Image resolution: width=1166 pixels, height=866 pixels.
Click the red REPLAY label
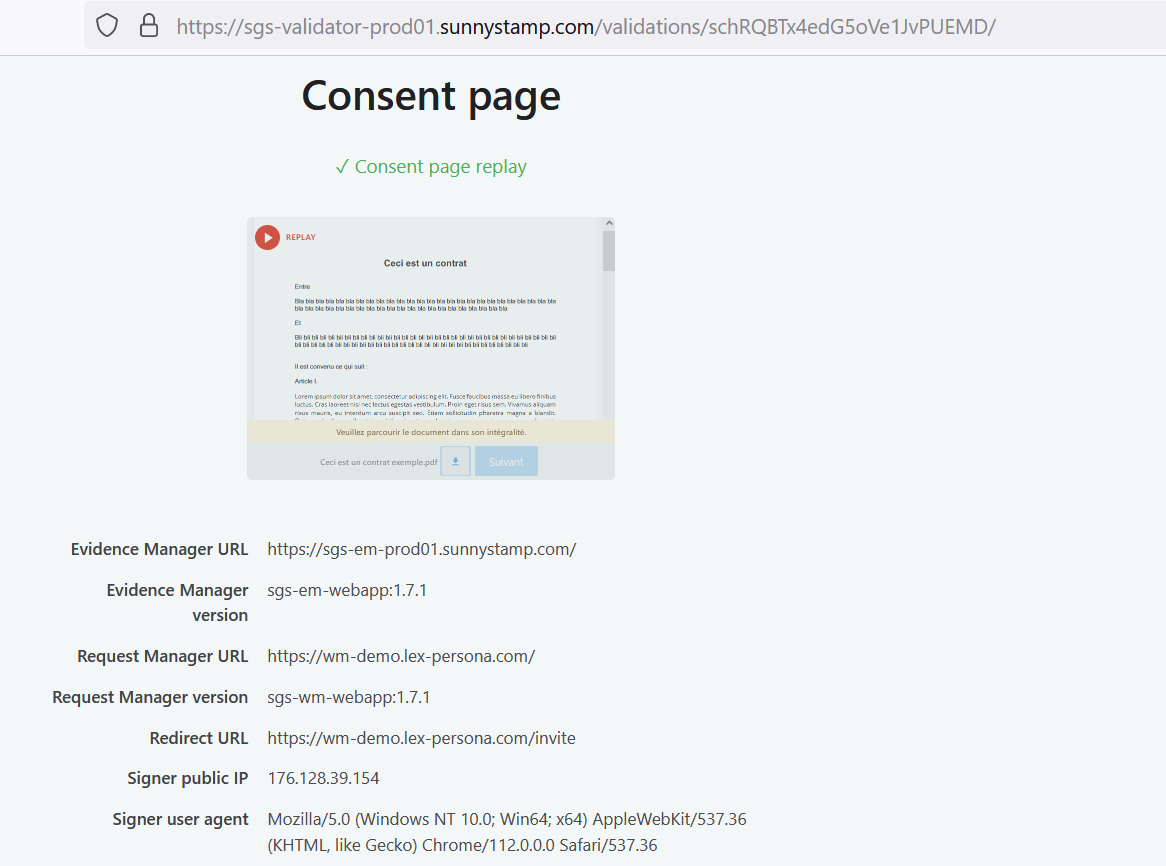pos(300,237)
